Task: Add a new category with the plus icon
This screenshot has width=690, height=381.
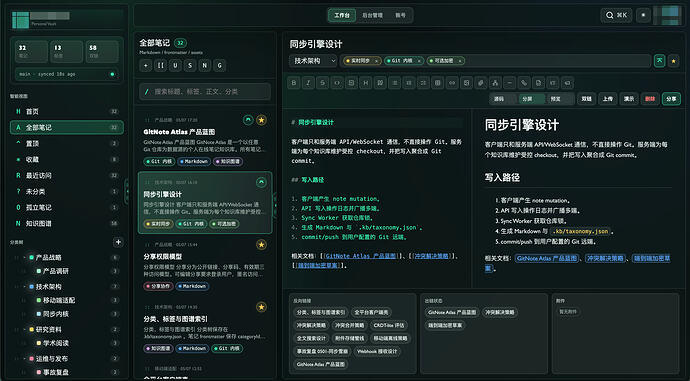Action: (118, 242)
